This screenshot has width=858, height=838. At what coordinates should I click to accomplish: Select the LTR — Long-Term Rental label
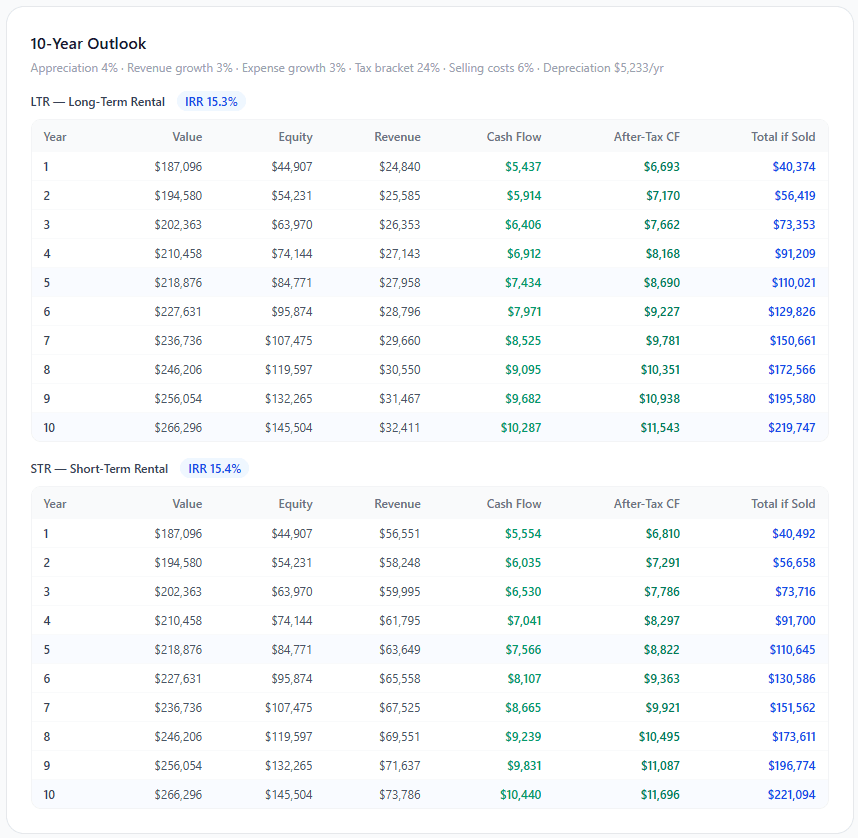(98, 102)
